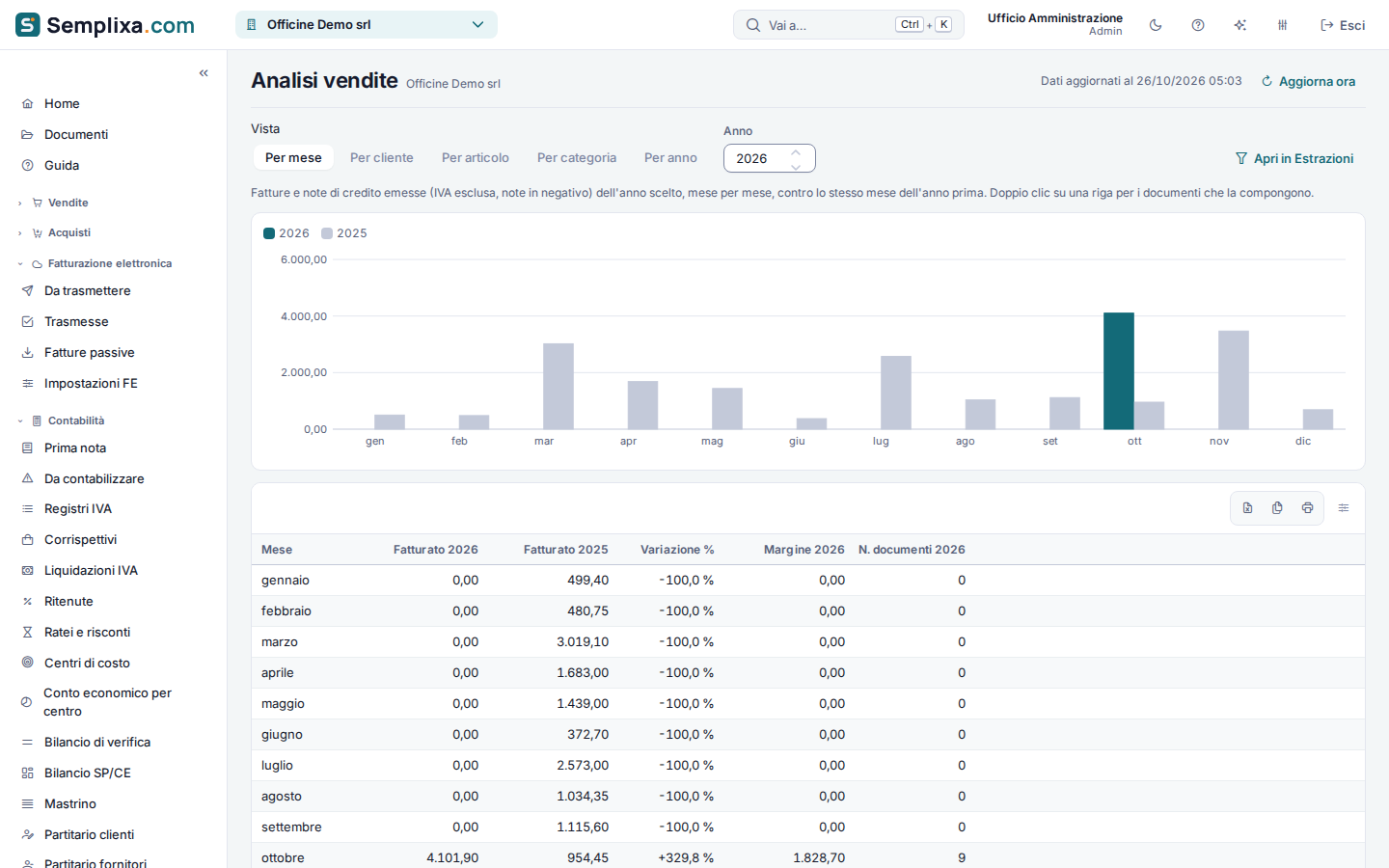Viewport: 1389px width, 868px height.
Task: Toggle the 2026 series in the chart legend
Action: [x=286, y=233]
